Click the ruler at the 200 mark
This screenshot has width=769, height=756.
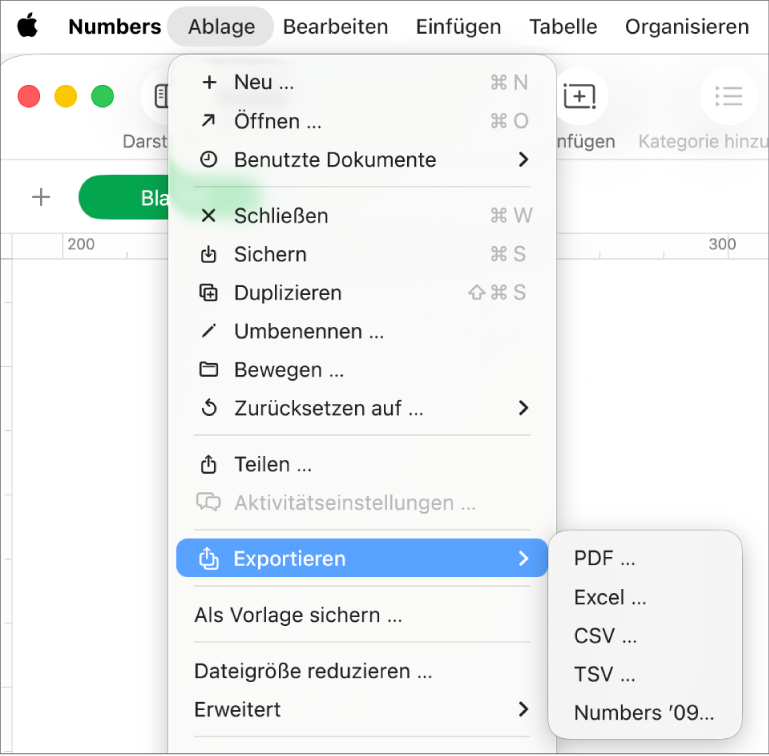[81, 244]
